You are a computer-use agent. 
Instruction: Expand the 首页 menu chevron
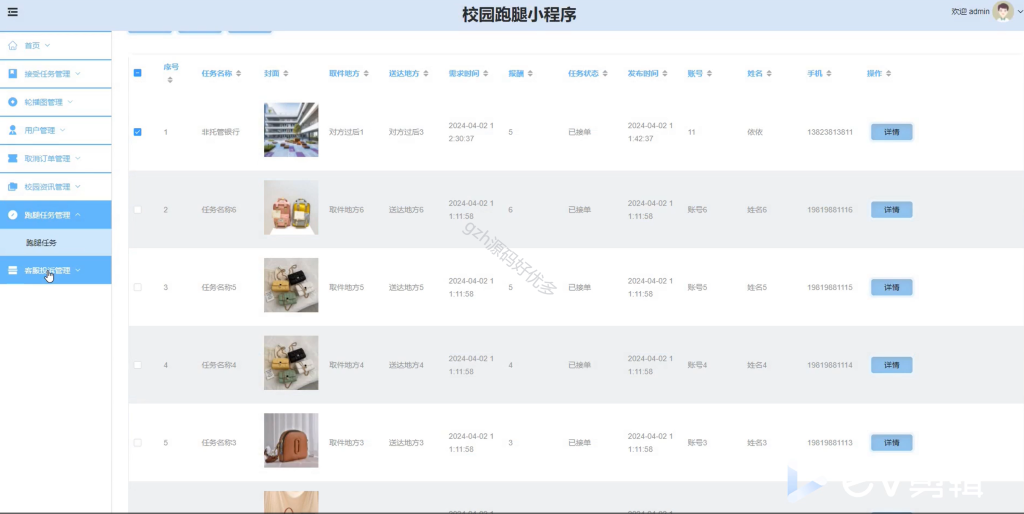click(x=47, y=46)
